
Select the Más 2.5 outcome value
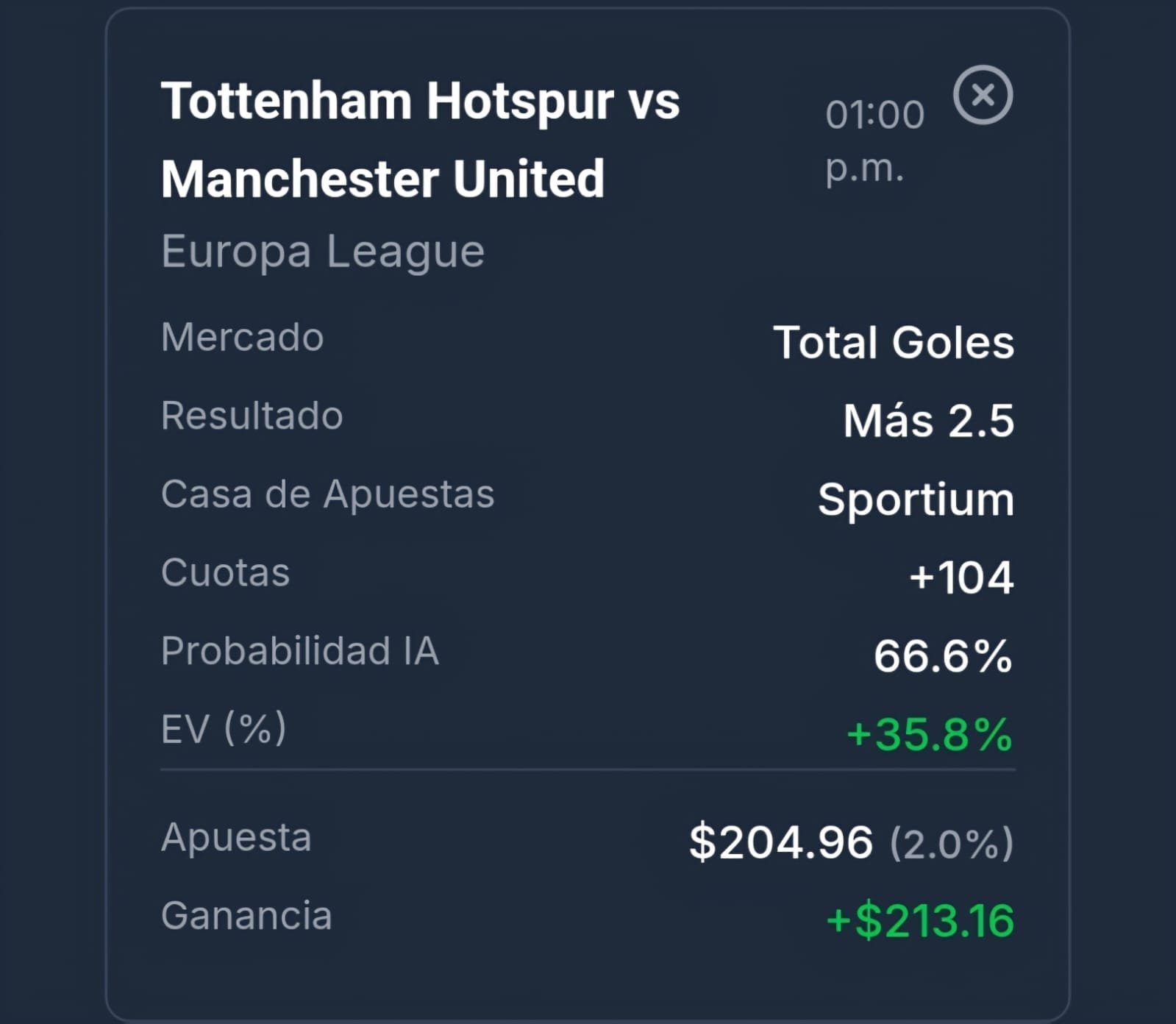(x=929, y=421)
